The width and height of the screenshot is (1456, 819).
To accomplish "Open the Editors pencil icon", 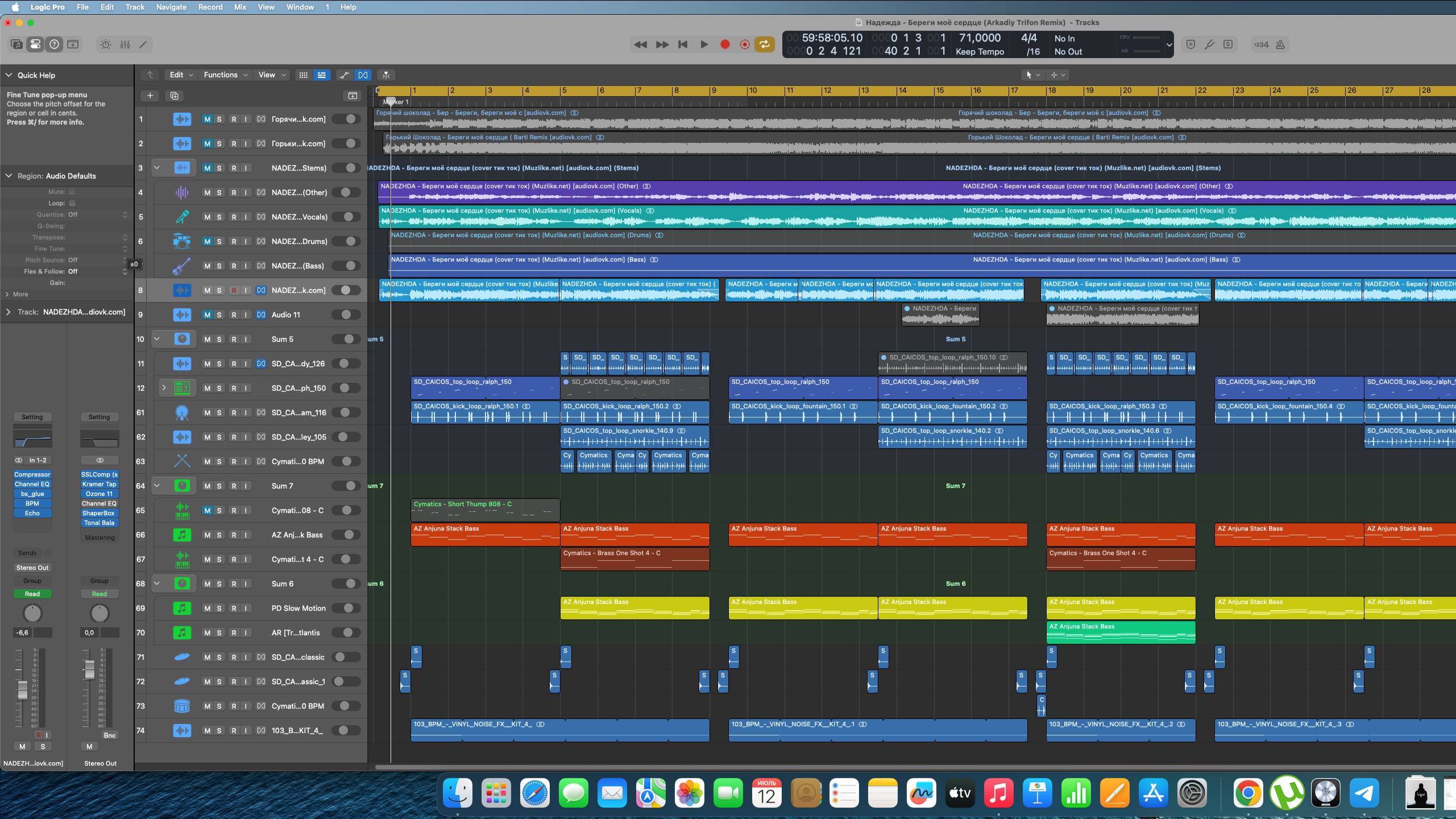I will tap(143, 44).
